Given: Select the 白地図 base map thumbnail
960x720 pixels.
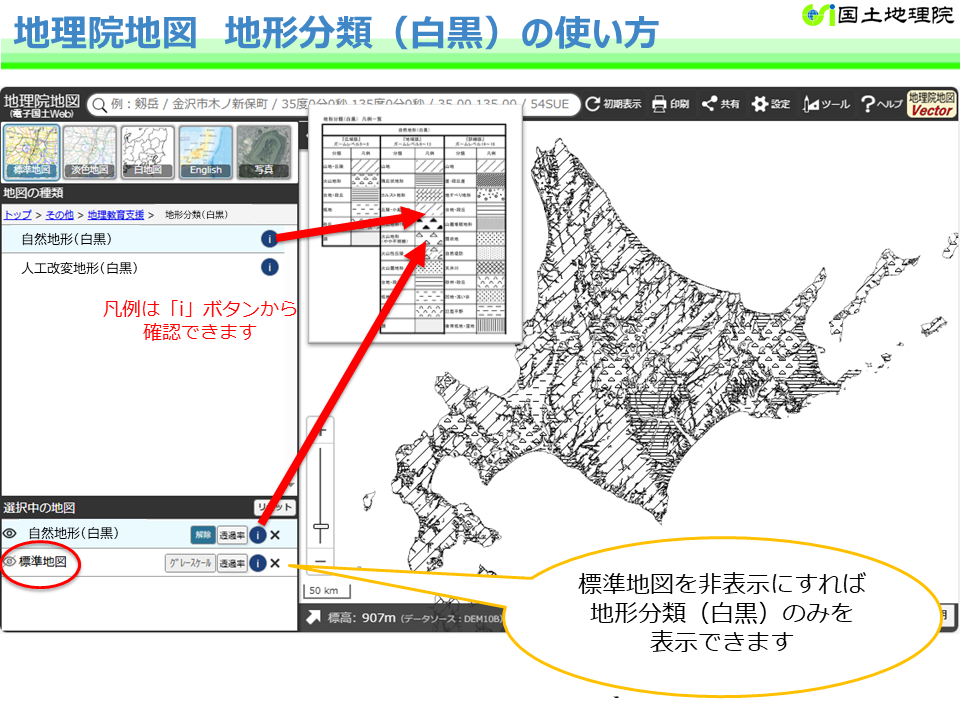Looking at the screenshot, I should [148, 152].
